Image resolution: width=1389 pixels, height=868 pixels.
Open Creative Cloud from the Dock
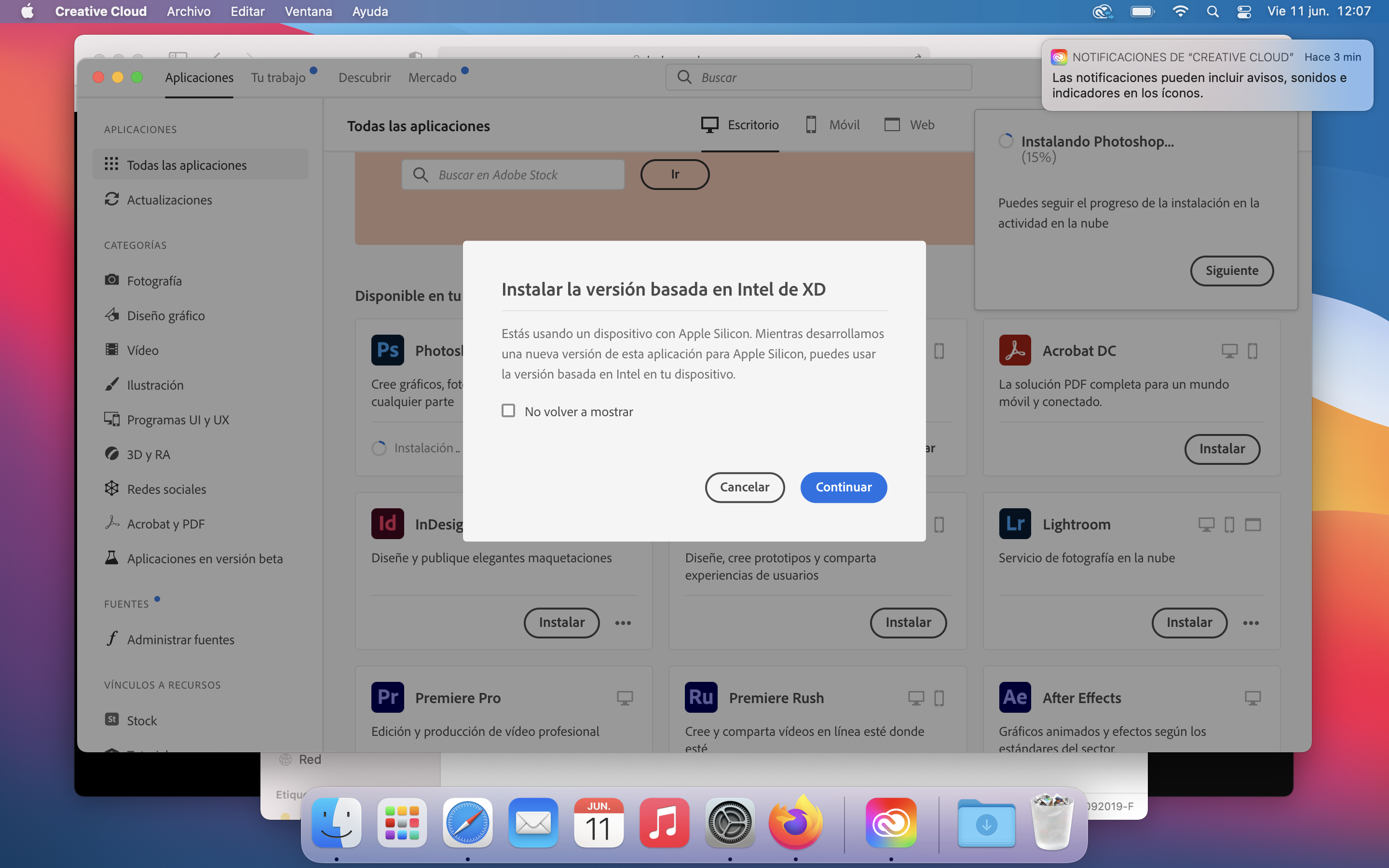[891, 823]
